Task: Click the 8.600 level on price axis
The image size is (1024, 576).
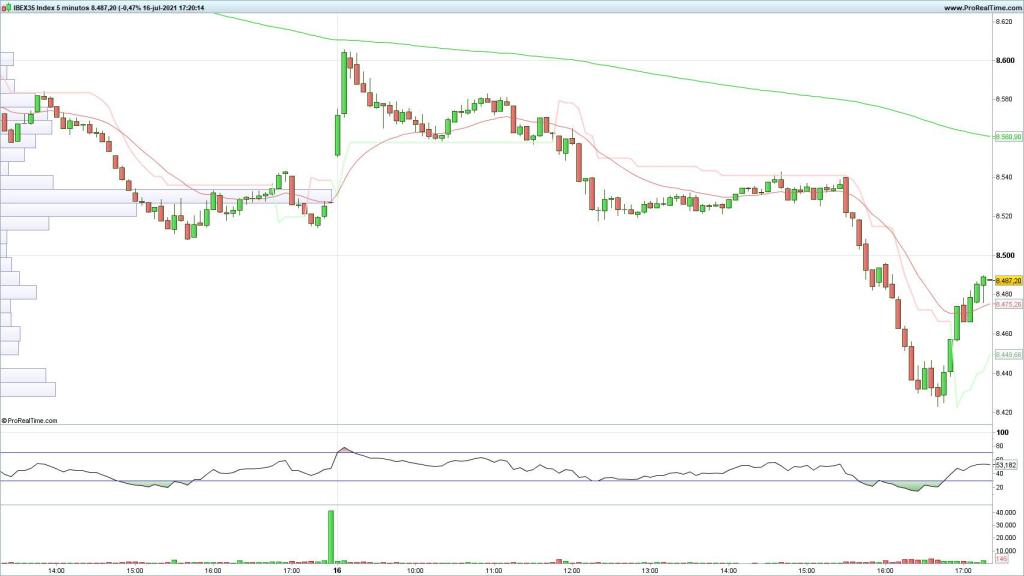Action: (1005, 60)
